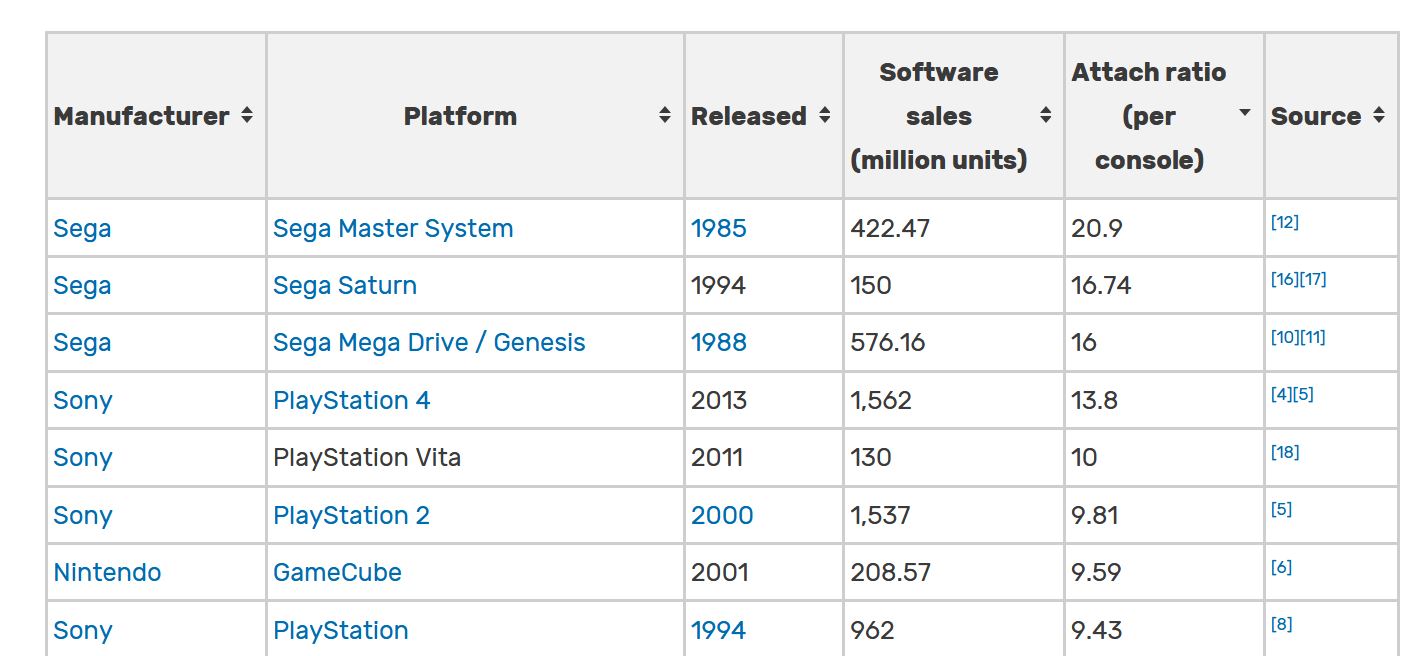Select the 16.74 attach ratio cell

coord(1164,285)
